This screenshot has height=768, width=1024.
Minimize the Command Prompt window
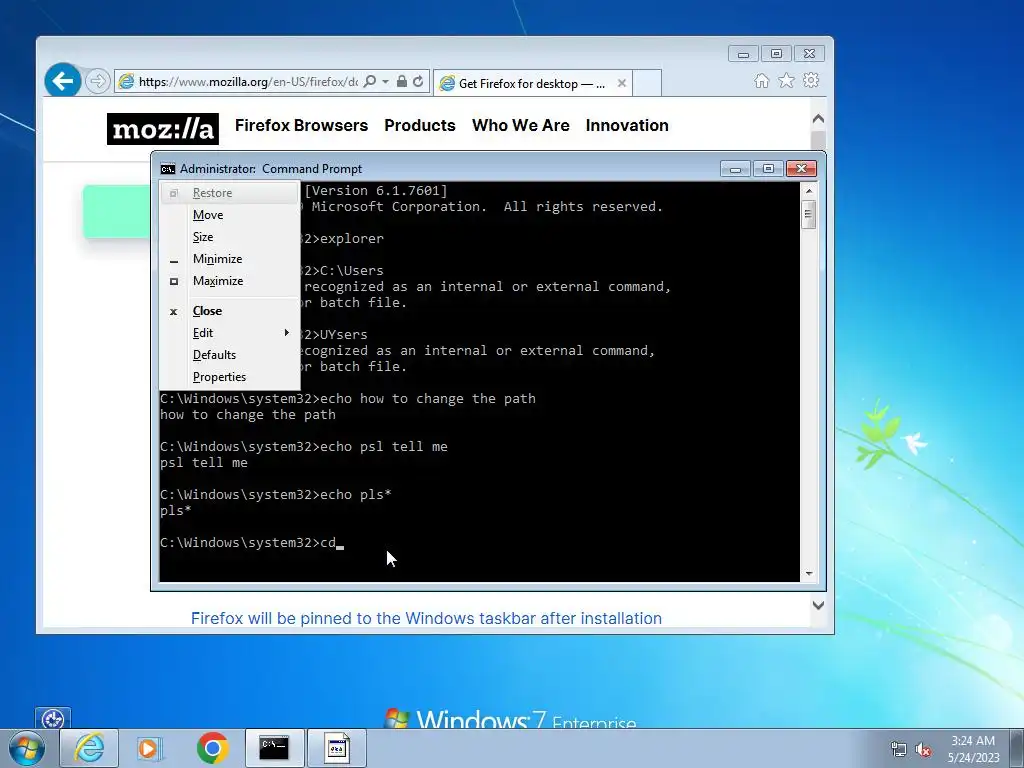pos(735,169)
